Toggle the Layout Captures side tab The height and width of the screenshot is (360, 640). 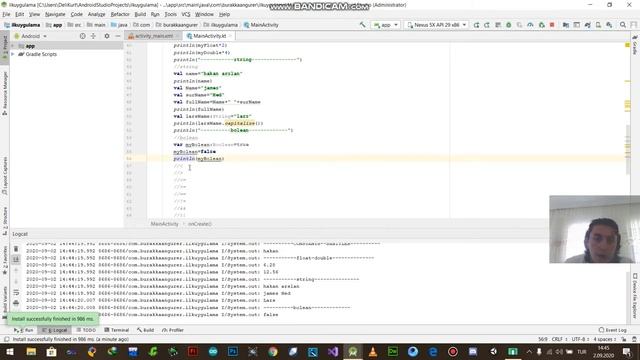5,176
